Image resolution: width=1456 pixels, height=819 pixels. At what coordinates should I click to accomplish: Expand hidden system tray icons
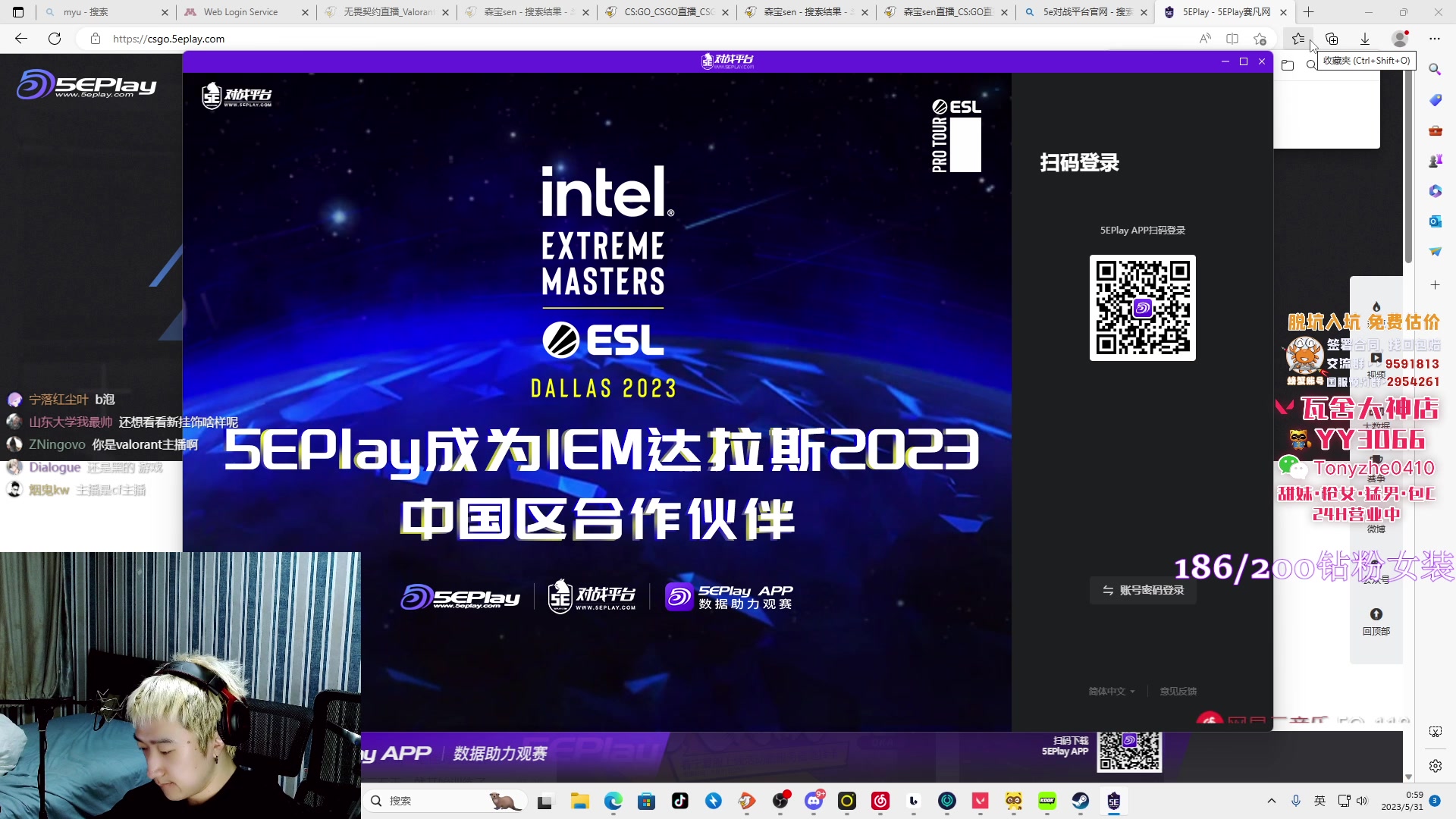(1272, 801)
